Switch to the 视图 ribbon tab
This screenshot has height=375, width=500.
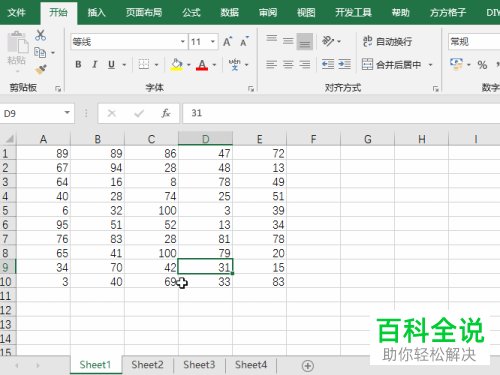[x=306, y=13]
